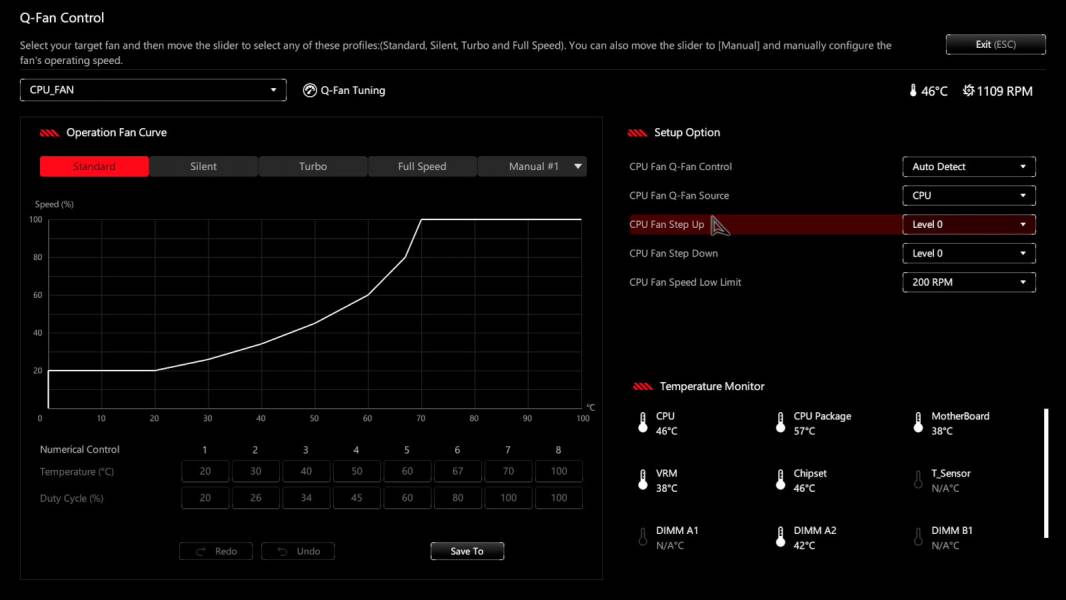Start Q-Fan Tuning via its label
The height and width of the screenshot is (600, 1066).
coord(353,90)
